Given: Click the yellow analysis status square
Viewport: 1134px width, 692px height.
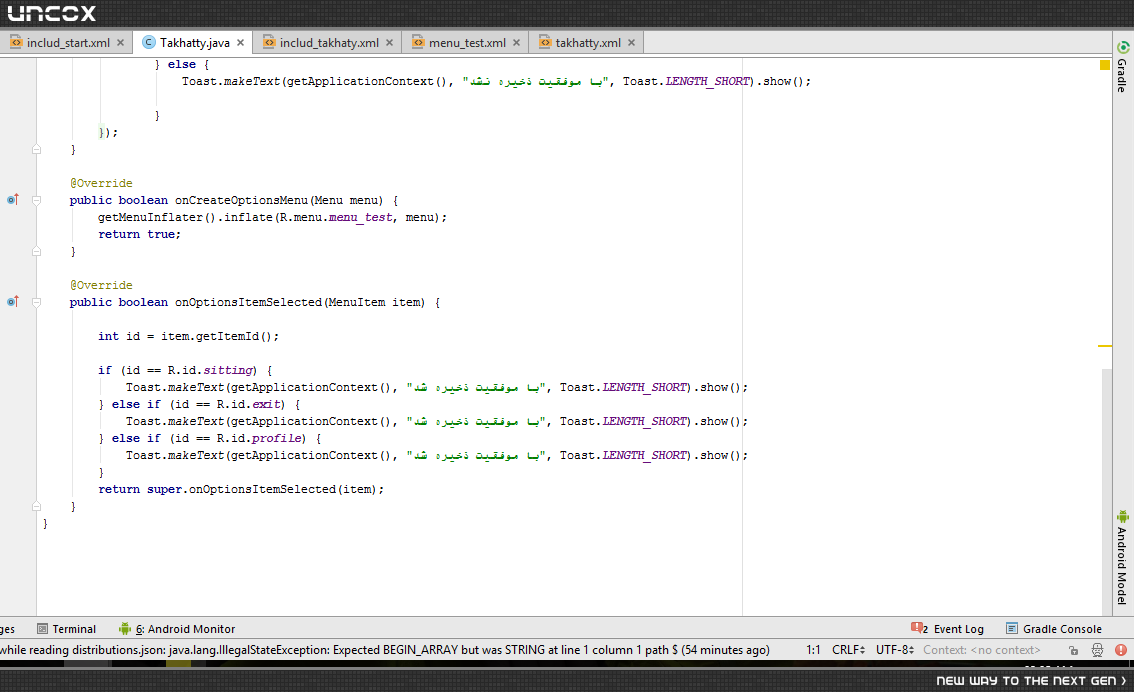Looking at the screenshot, I should 1104,65.
